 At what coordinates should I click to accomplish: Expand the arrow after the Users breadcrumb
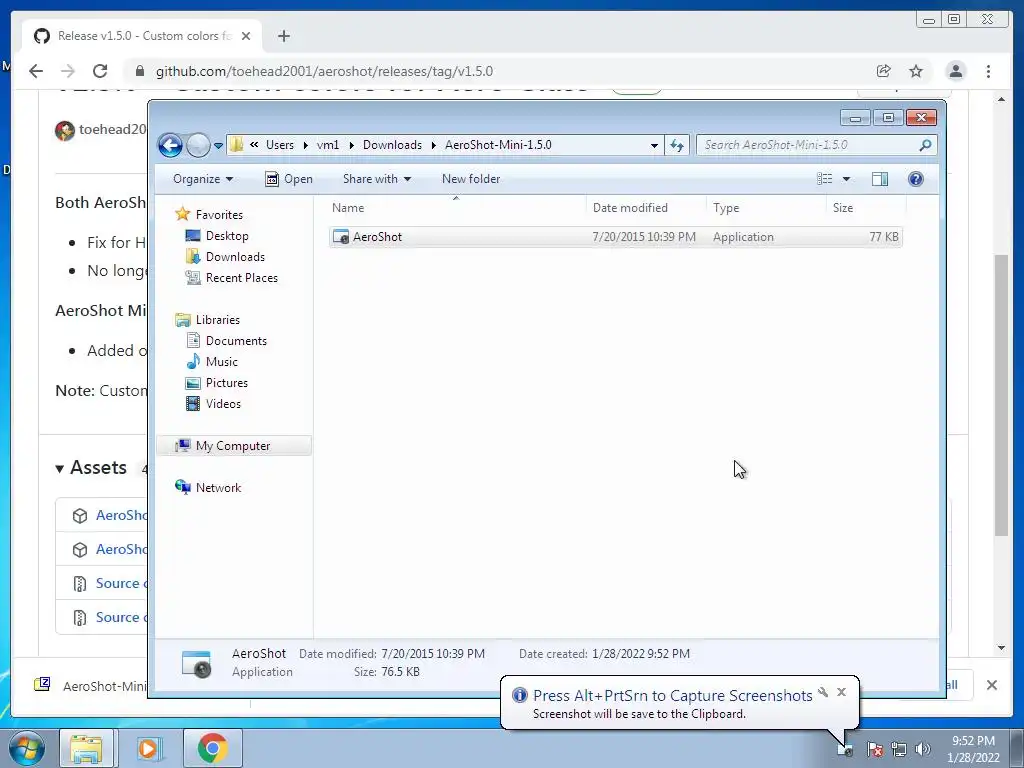(305, 145)
